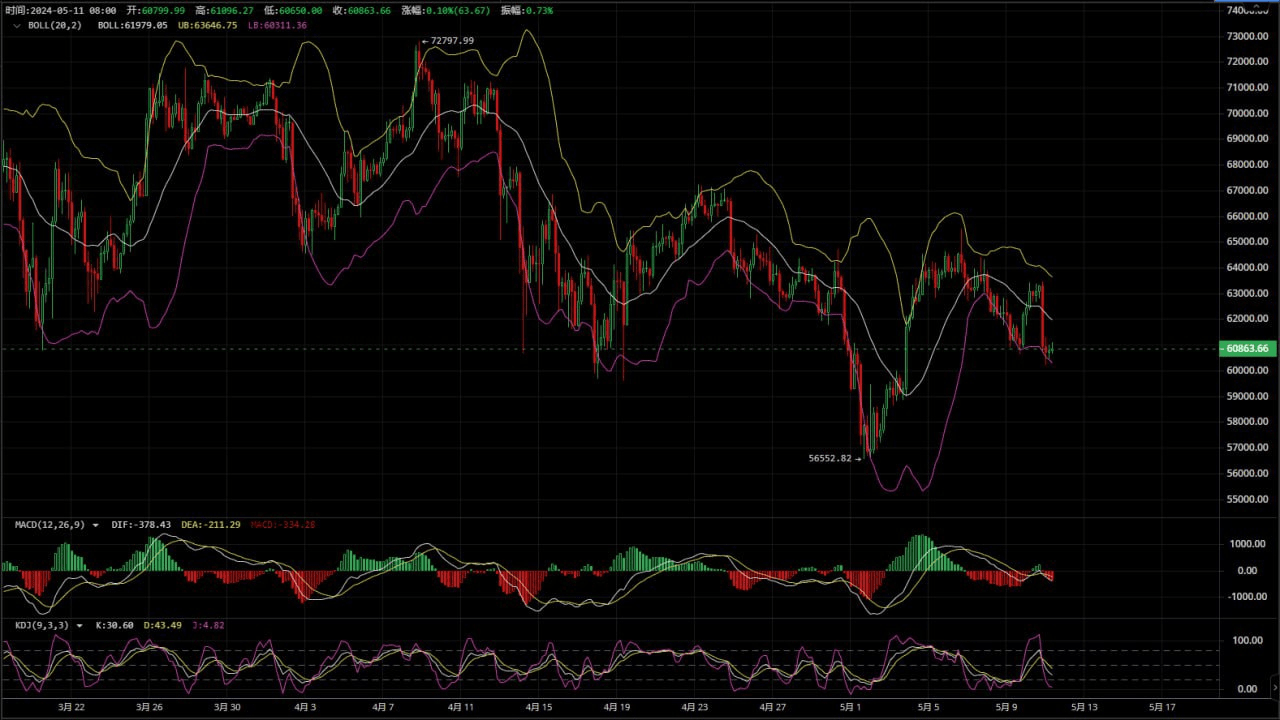
Task: Click the 5月 1 date label
Action: coord(851,707)
